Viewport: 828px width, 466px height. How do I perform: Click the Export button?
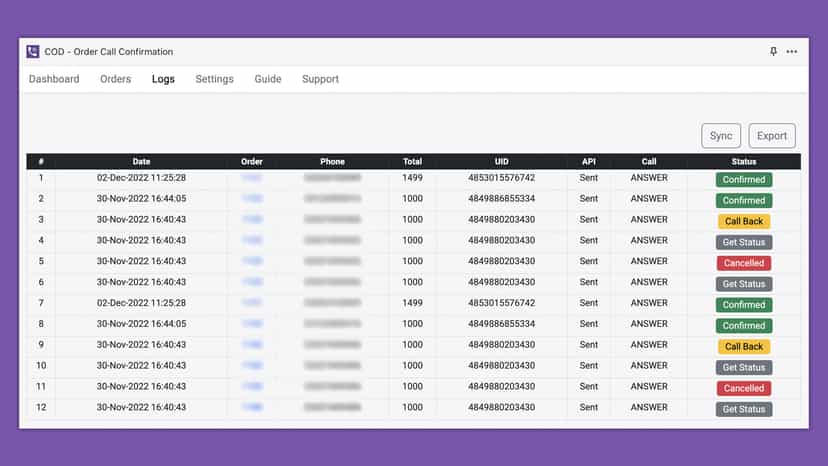[x=771, y=136]
